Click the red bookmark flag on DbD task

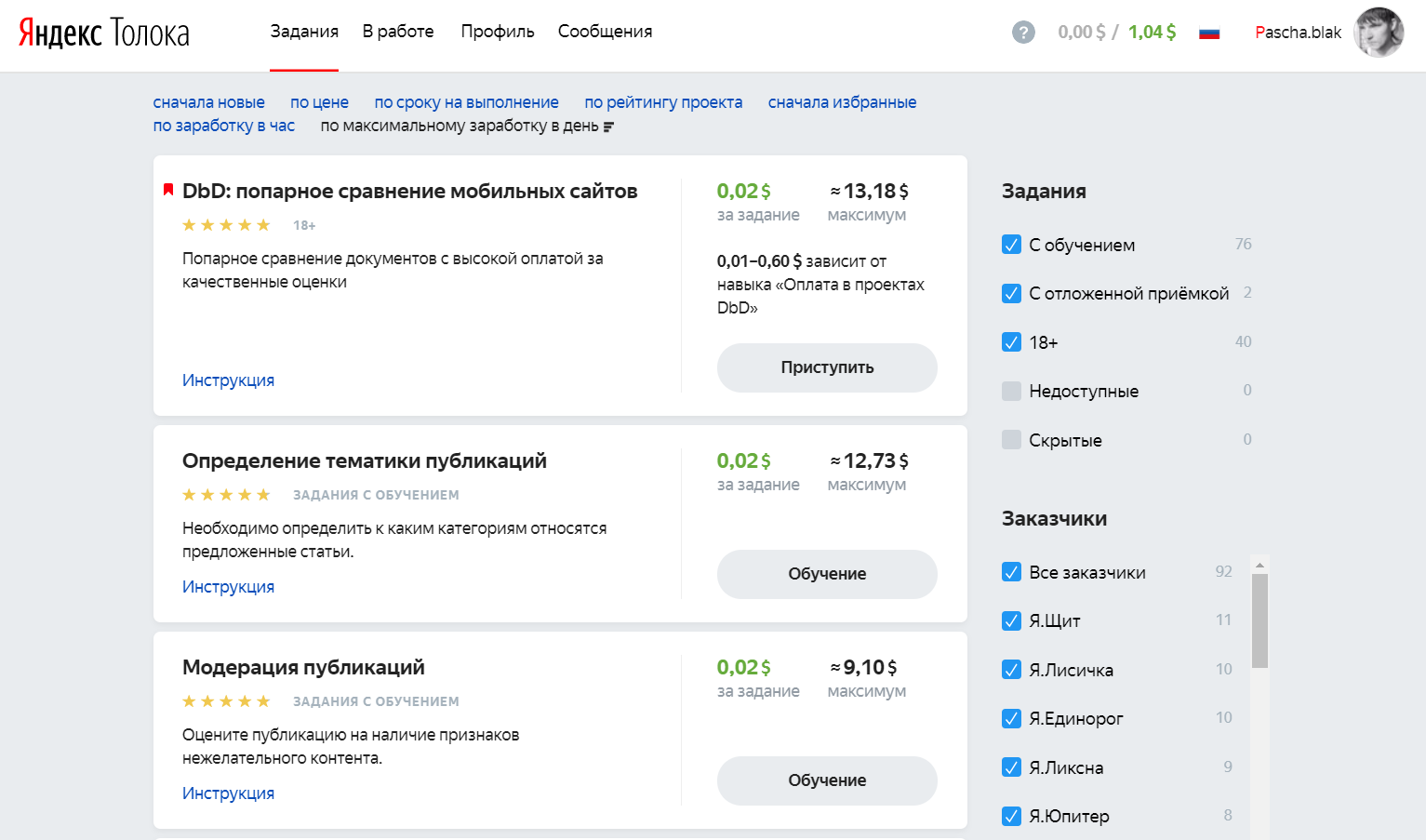(168, 190)
